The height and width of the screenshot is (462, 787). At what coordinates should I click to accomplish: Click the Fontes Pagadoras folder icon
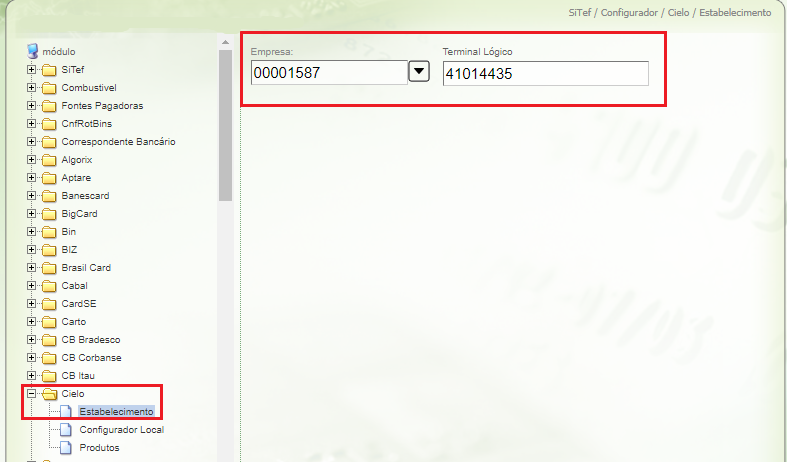pos(49,106)
